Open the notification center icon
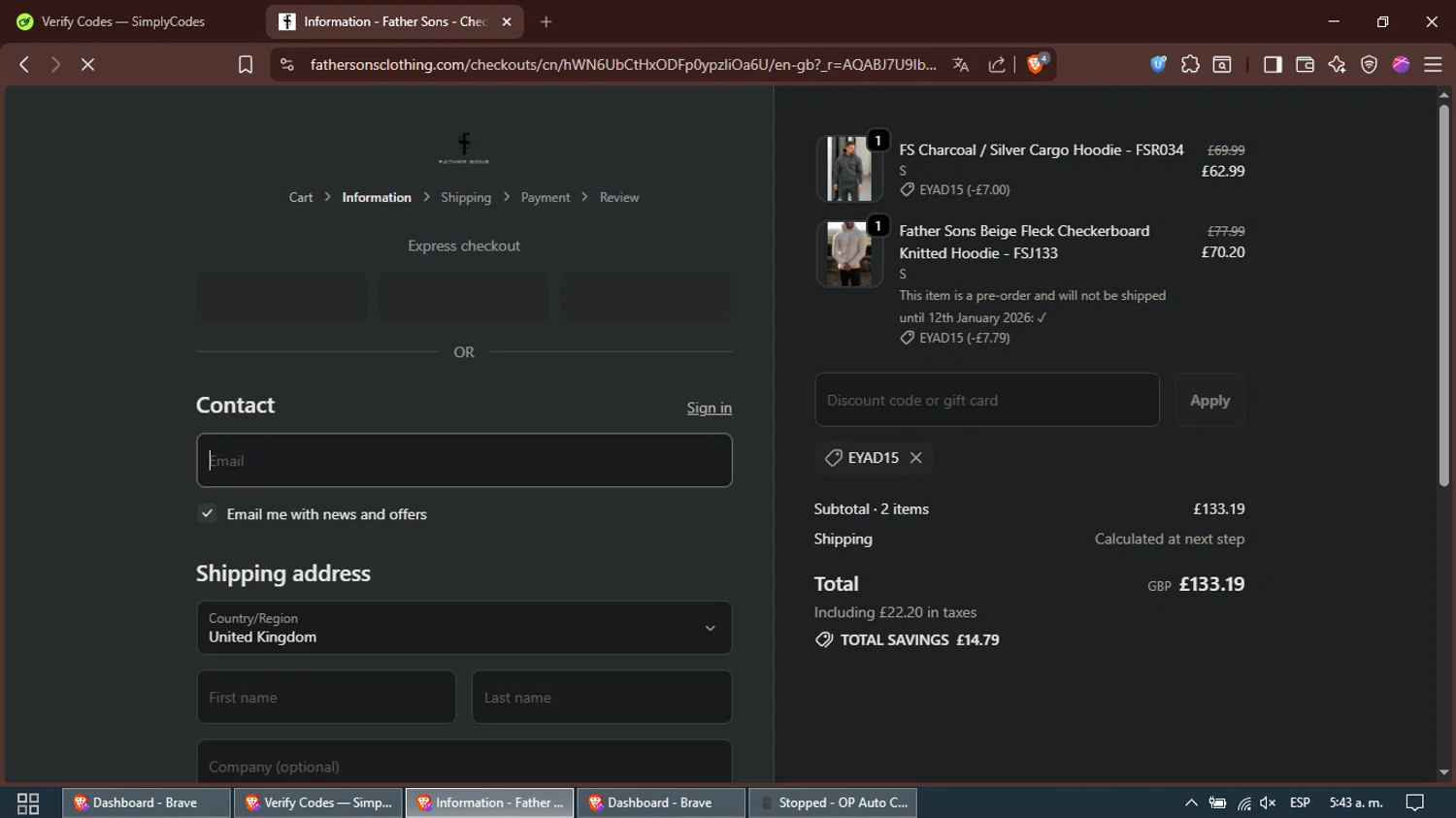The height and width of the screenshot is (818, 1456). (1415, 802)
